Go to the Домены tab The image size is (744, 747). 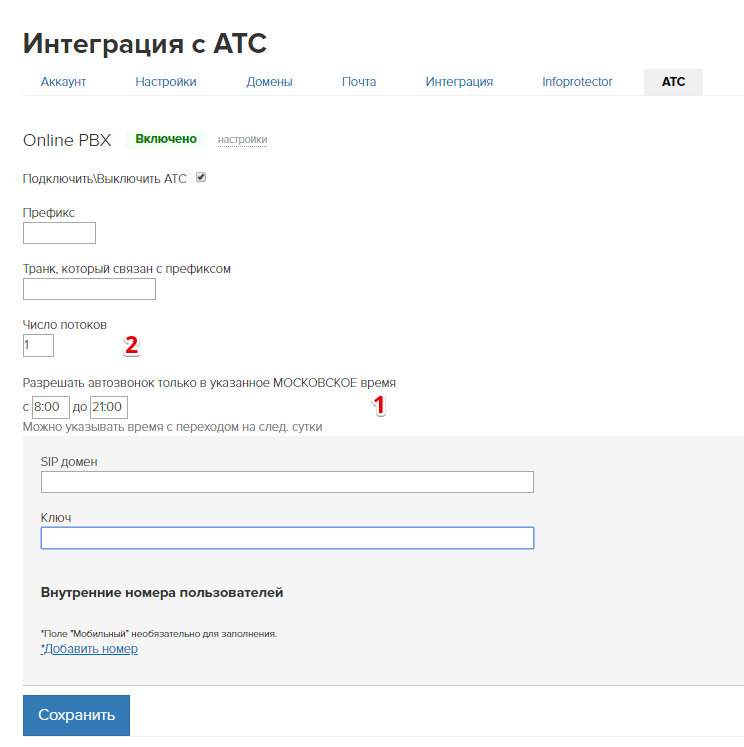pos(269,82)
